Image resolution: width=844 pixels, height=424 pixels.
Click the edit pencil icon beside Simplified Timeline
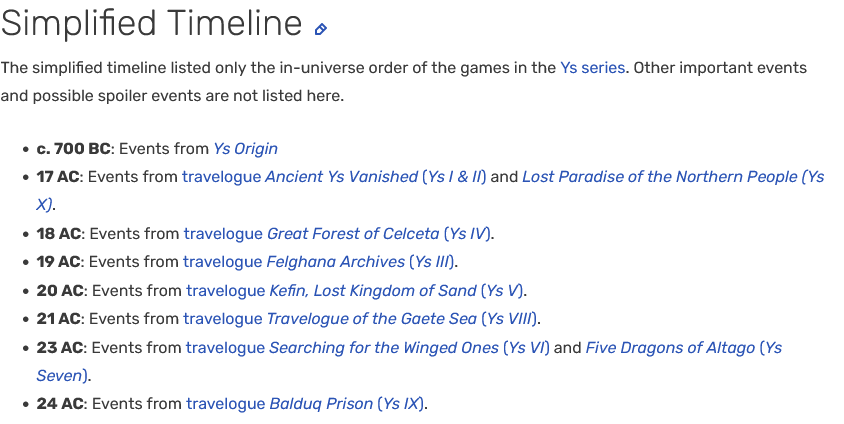click(321, 29)
